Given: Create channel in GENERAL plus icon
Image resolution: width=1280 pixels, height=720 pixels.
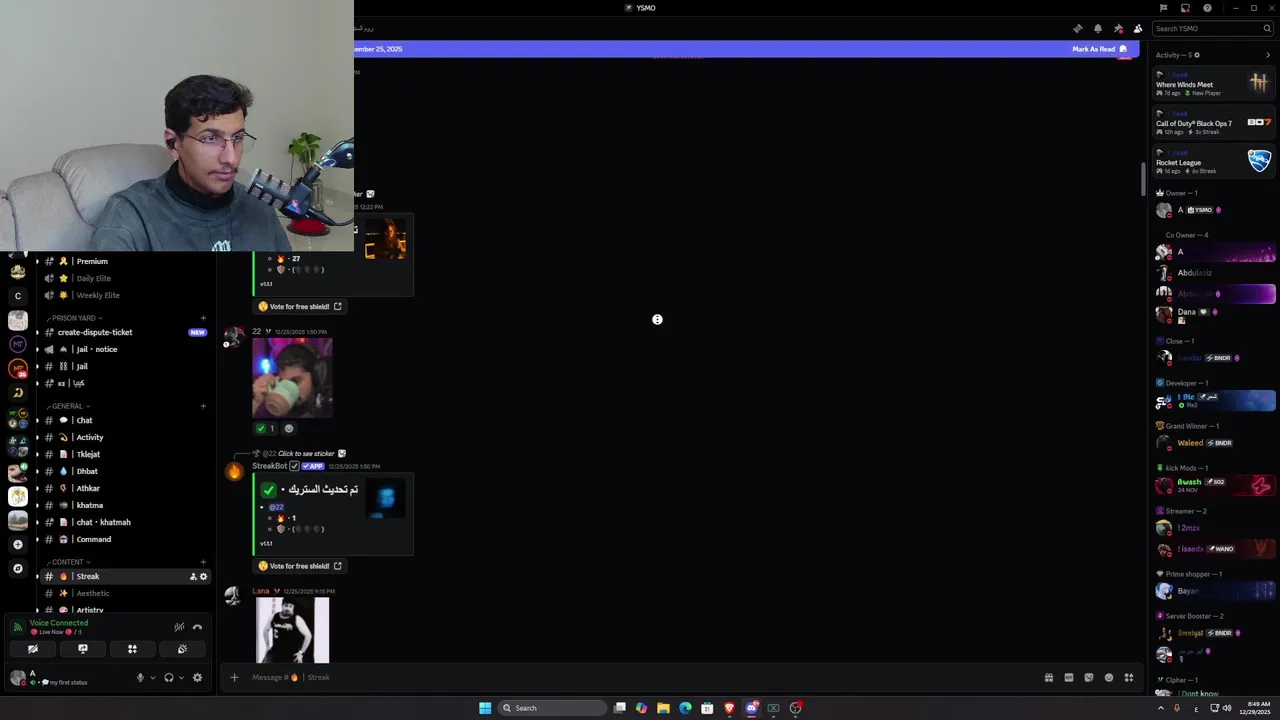Looking at the screenshot, I should (x=203, y=406).
